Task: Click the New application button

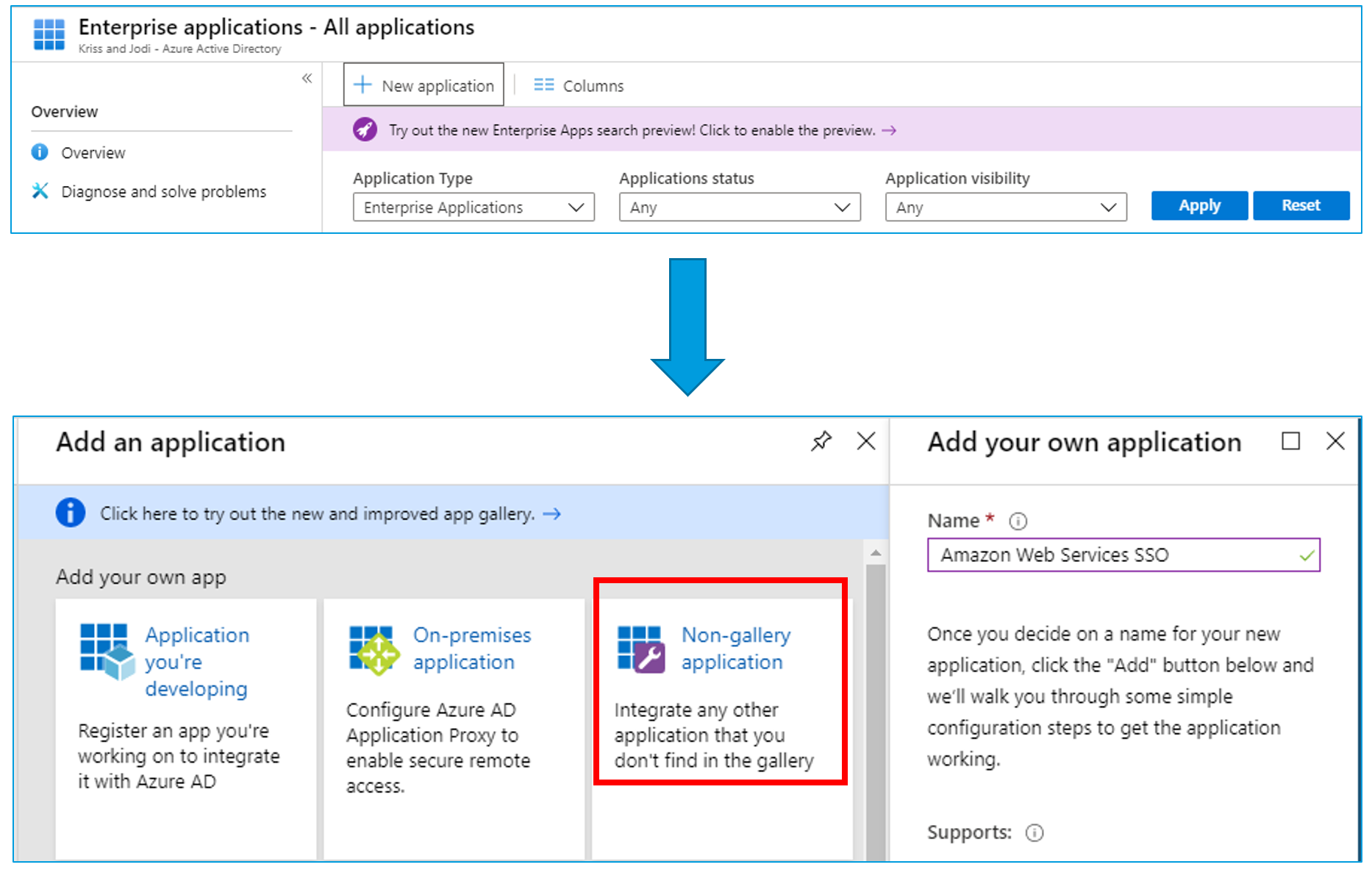Action: [424, 85]
